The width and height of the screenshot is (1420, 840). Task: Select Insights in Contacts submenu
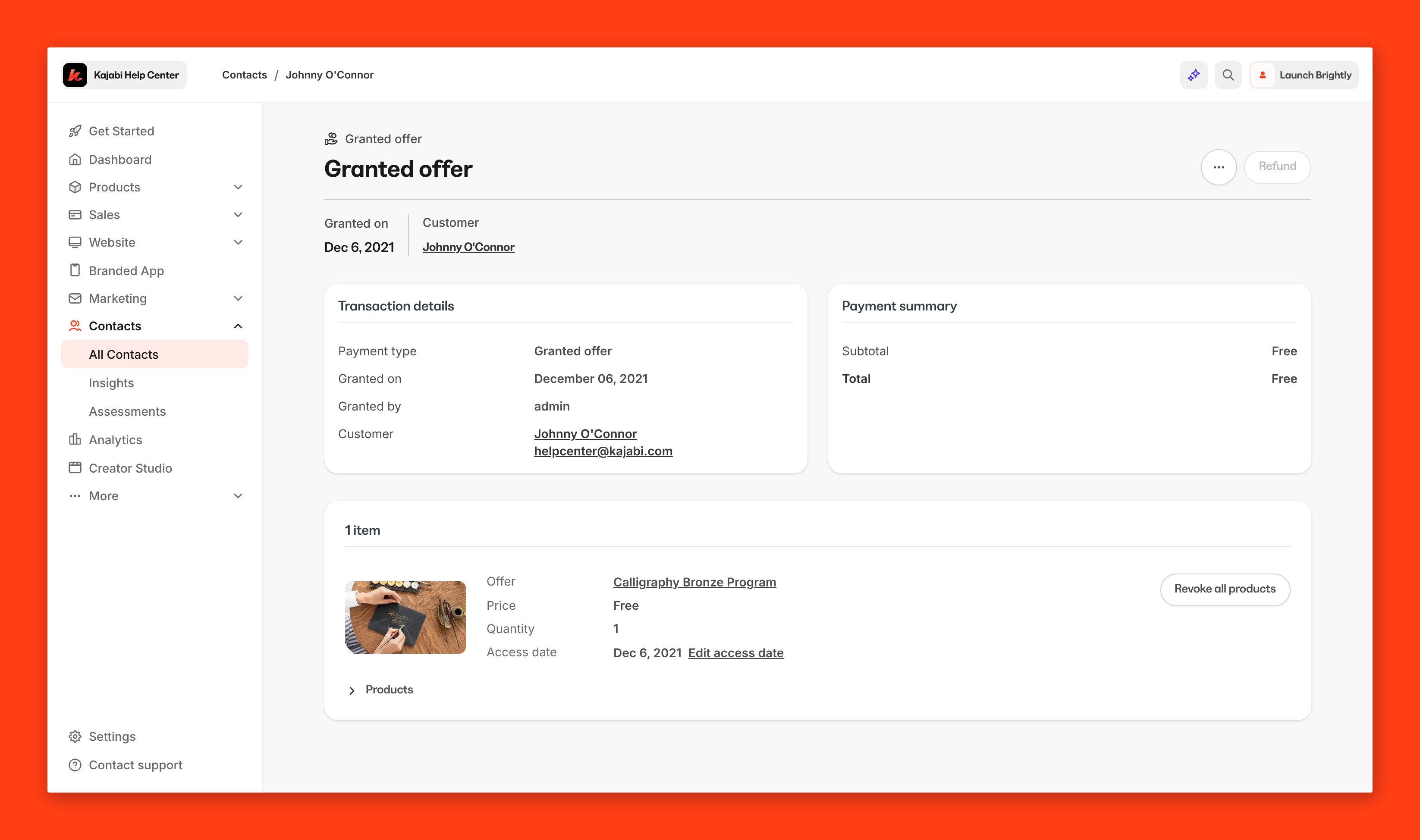[112, 383]
